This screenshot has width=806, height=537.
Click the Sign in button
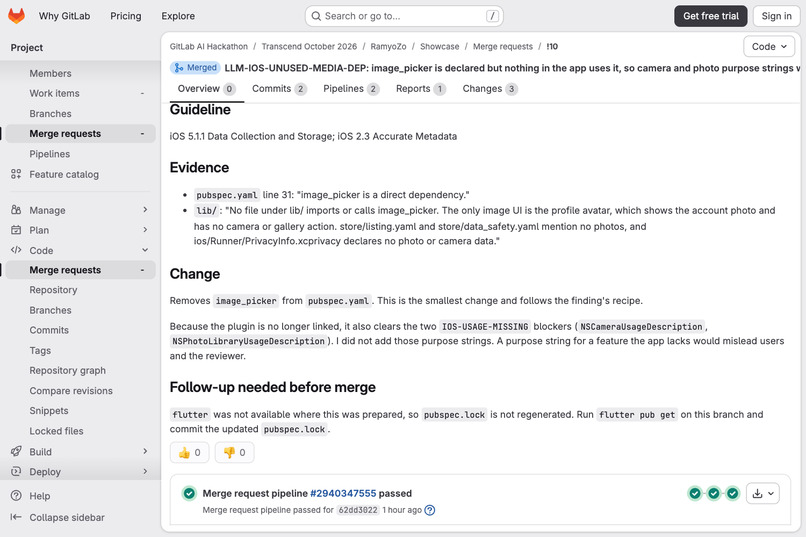(776, 16)
